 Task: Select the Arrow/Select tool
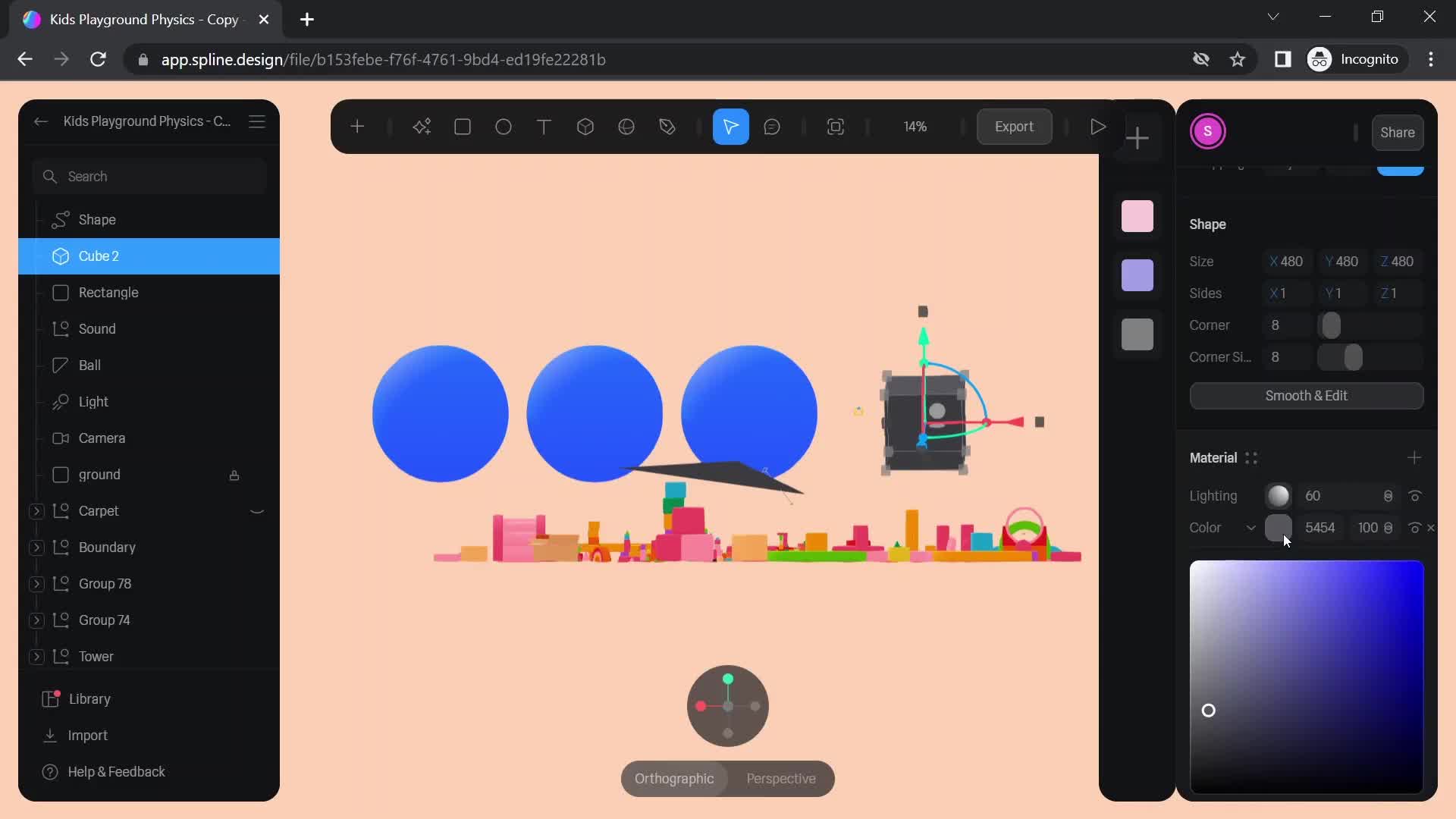click(732, 126)
